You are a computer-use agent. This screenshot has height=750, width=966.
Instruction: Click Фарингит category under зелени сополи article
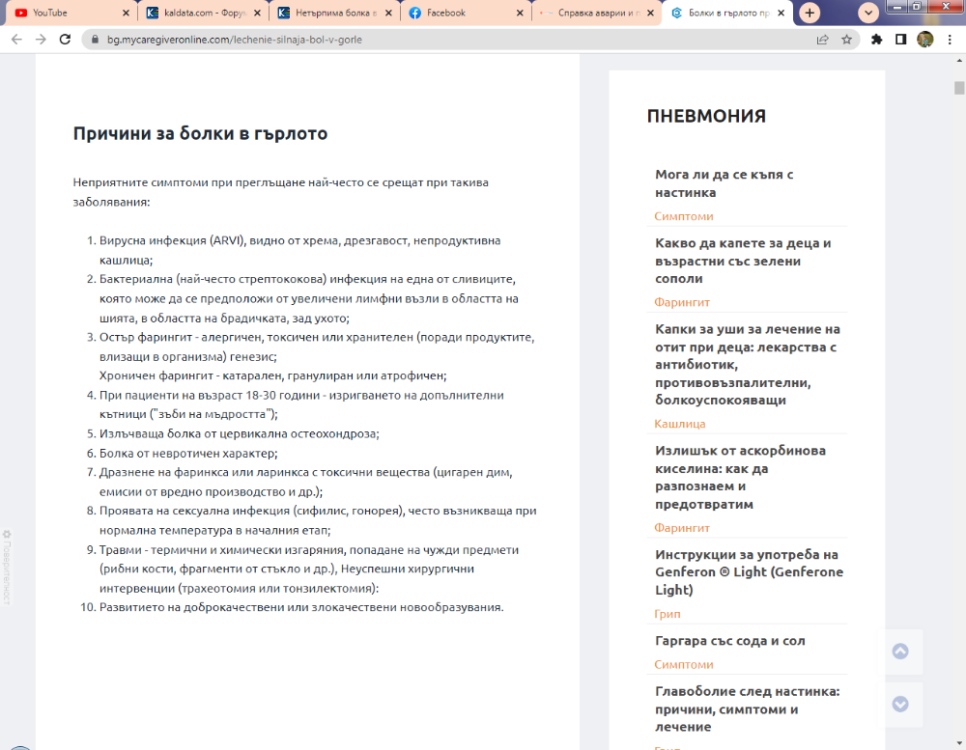(682, 302)
